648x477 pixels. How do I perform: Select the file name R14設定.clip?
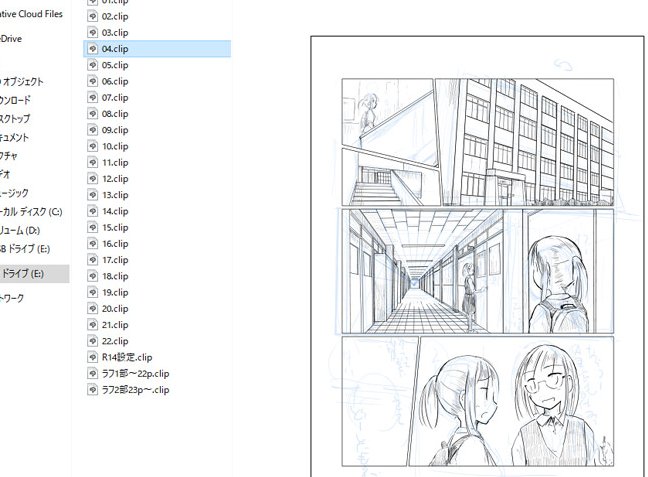pos(127,357)
